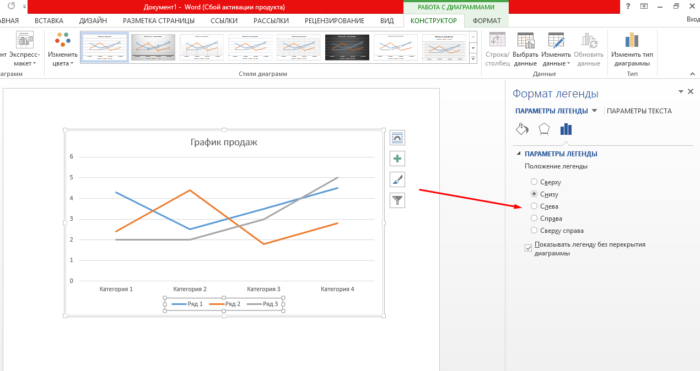The width and height of the screenshot is (700, 371).
Task: Switch to the Конструктор tab
Action: [433, 21]
